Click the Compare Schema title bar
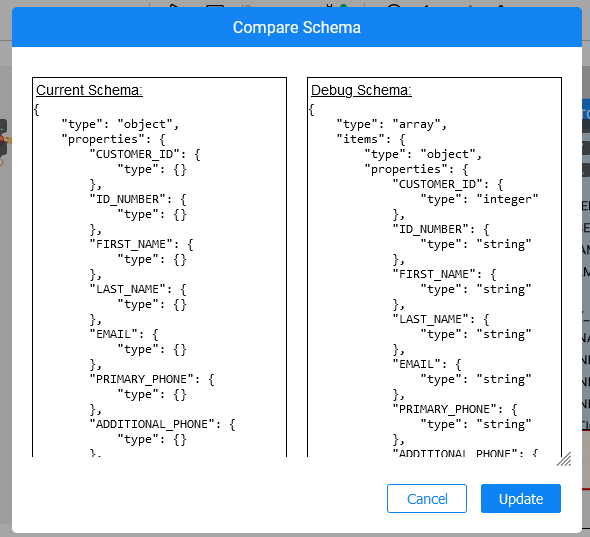Screen dimensions: 590x537 point(297,27)
